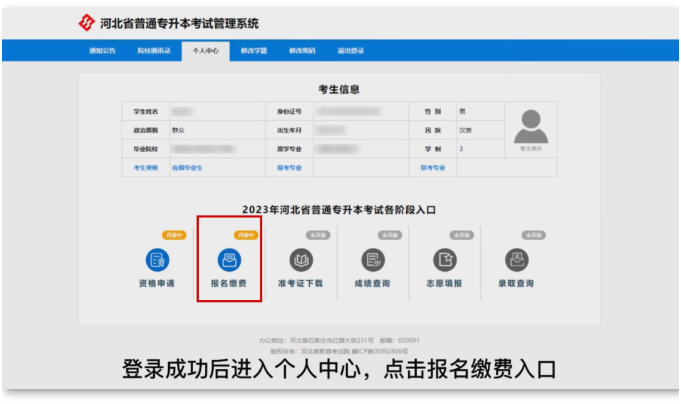Image resolution: width=681 pixels, height=404 pixels.
Task: Click the 报名缴费 text label
Action: click(229, 283)
